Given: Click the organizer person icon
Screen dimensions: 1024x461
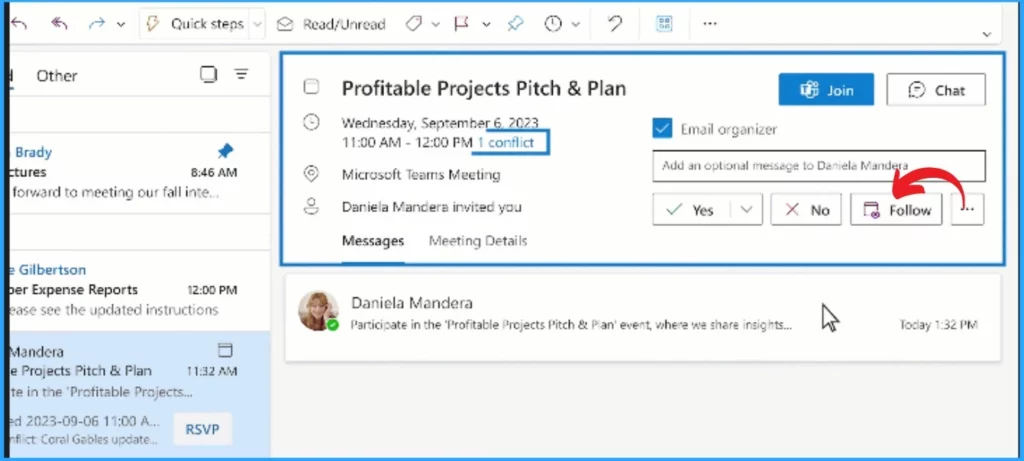Looking at the screenshot, I should tap(312, 207).
